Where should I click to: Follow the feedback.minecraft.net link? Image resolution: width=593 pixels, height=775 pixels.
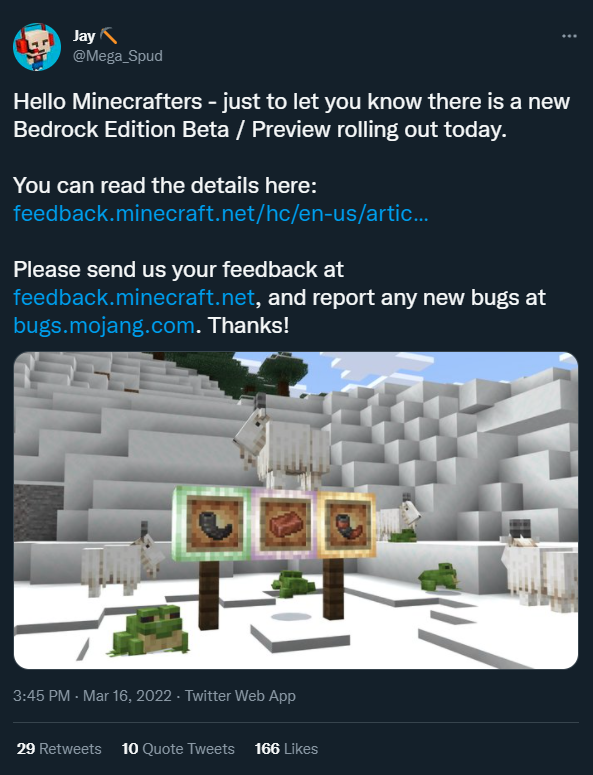click(x=134, y=298)
